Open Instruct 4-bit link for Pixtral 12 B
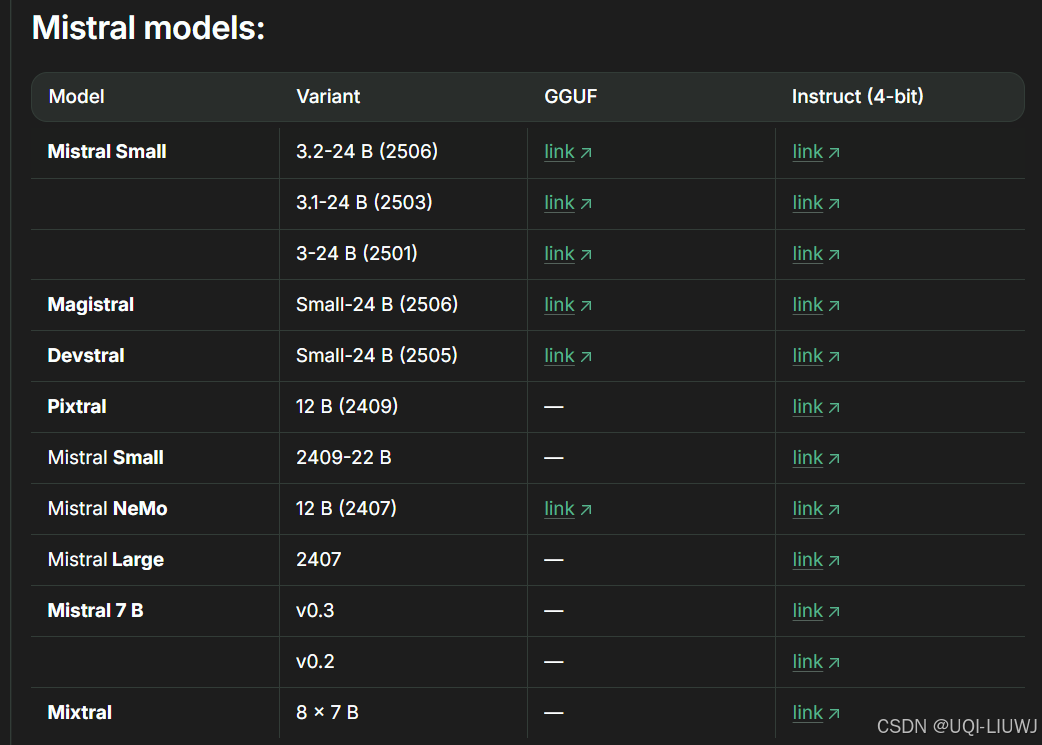The image size is (1042, 745). pyautogui.click(x=816, y=407)
